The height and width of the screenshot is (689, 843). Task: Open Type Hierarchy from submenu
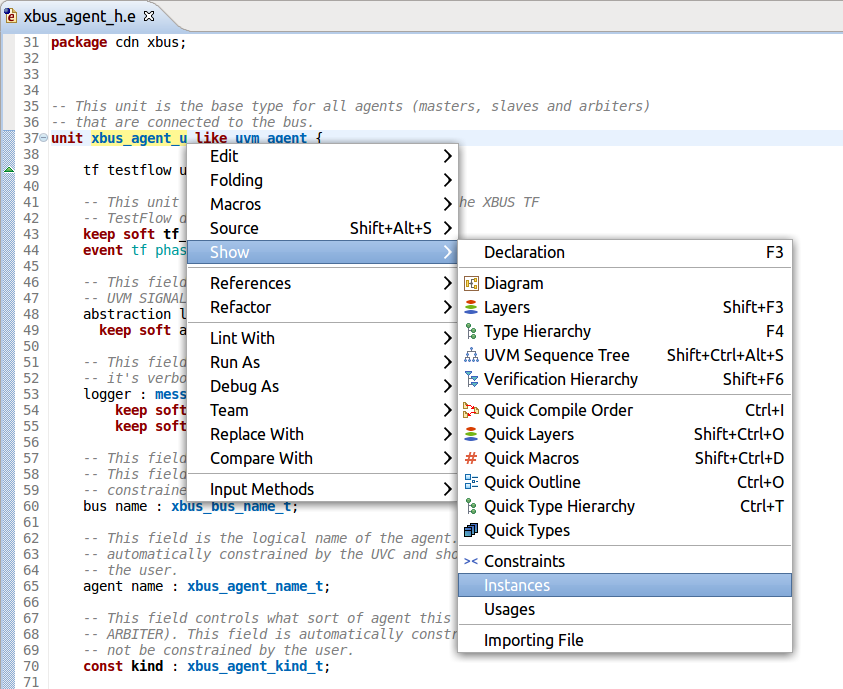[x=537, y=331]
